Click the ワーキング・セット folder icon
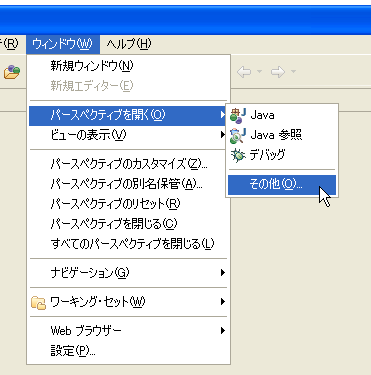Image resolution: width=371 pixels, height=375 pixels. coord(38,303)
